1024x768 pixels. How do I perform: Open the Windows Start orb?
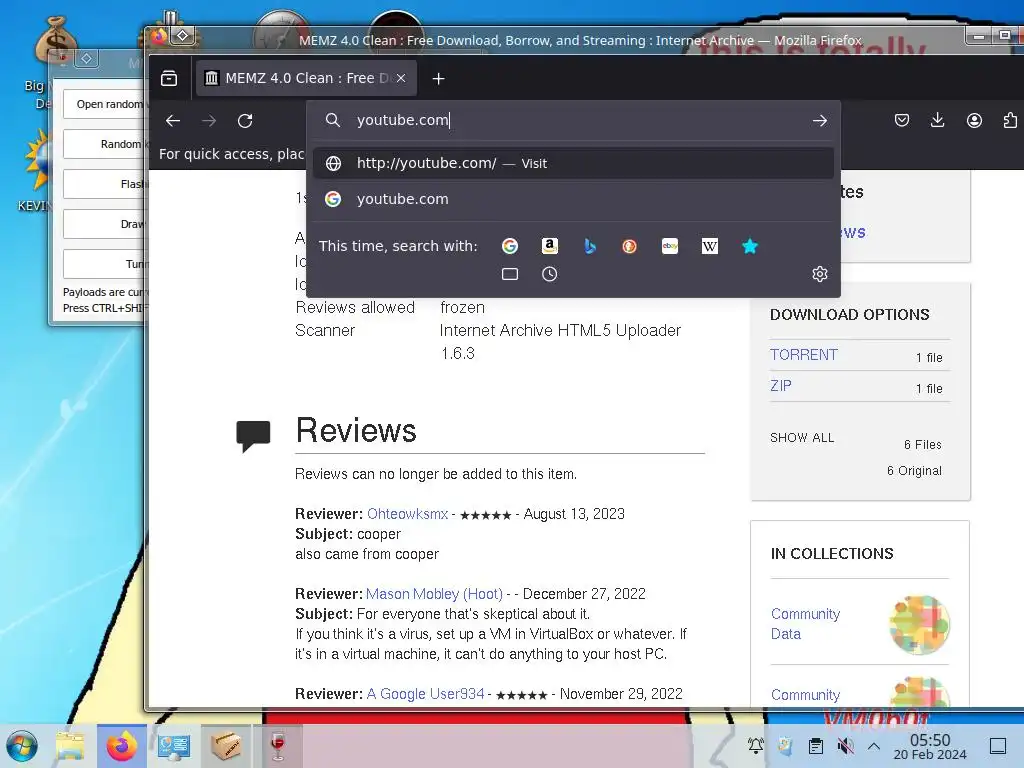pos(22,746)
